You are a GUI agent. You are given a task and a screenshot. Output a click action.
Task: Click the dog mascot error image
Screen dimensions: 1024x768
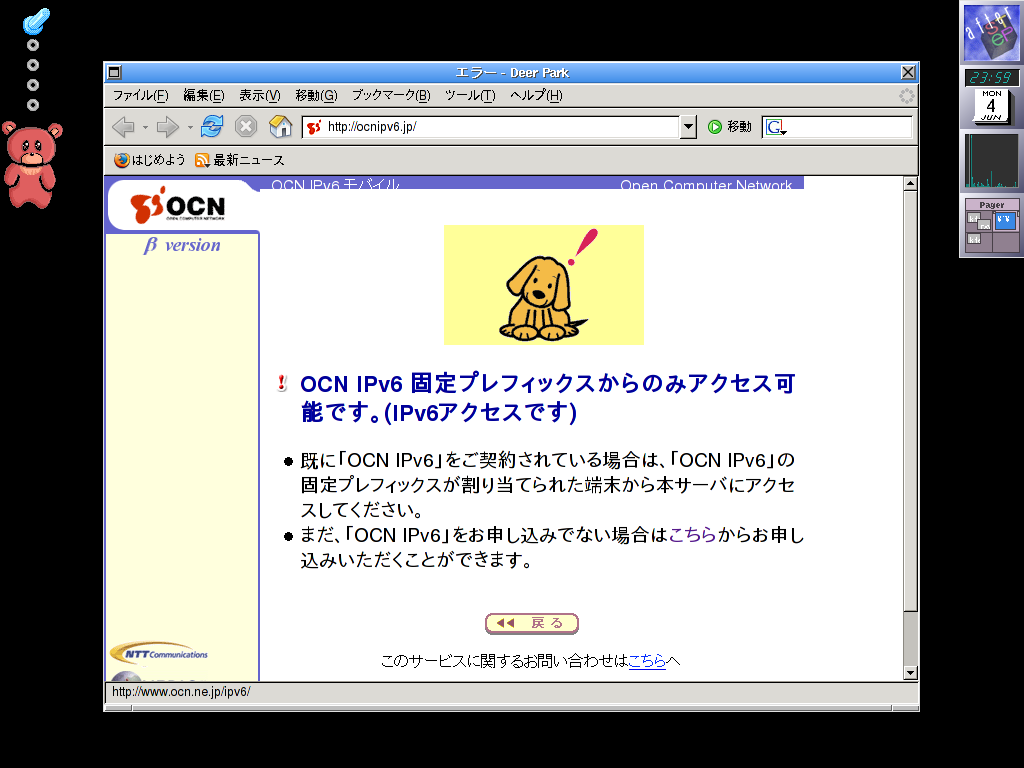(x=544, y=285)
